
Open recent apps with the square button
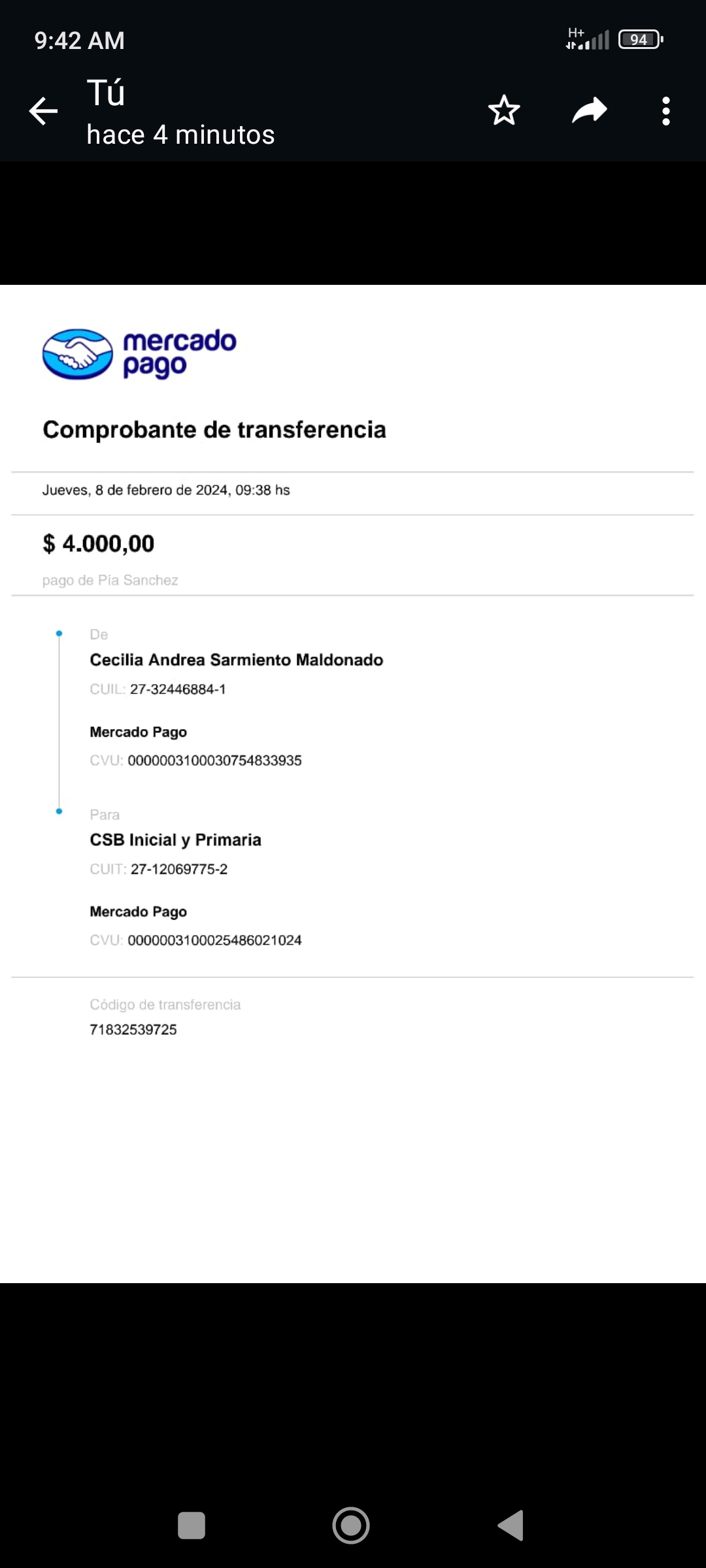point(192,1526)
